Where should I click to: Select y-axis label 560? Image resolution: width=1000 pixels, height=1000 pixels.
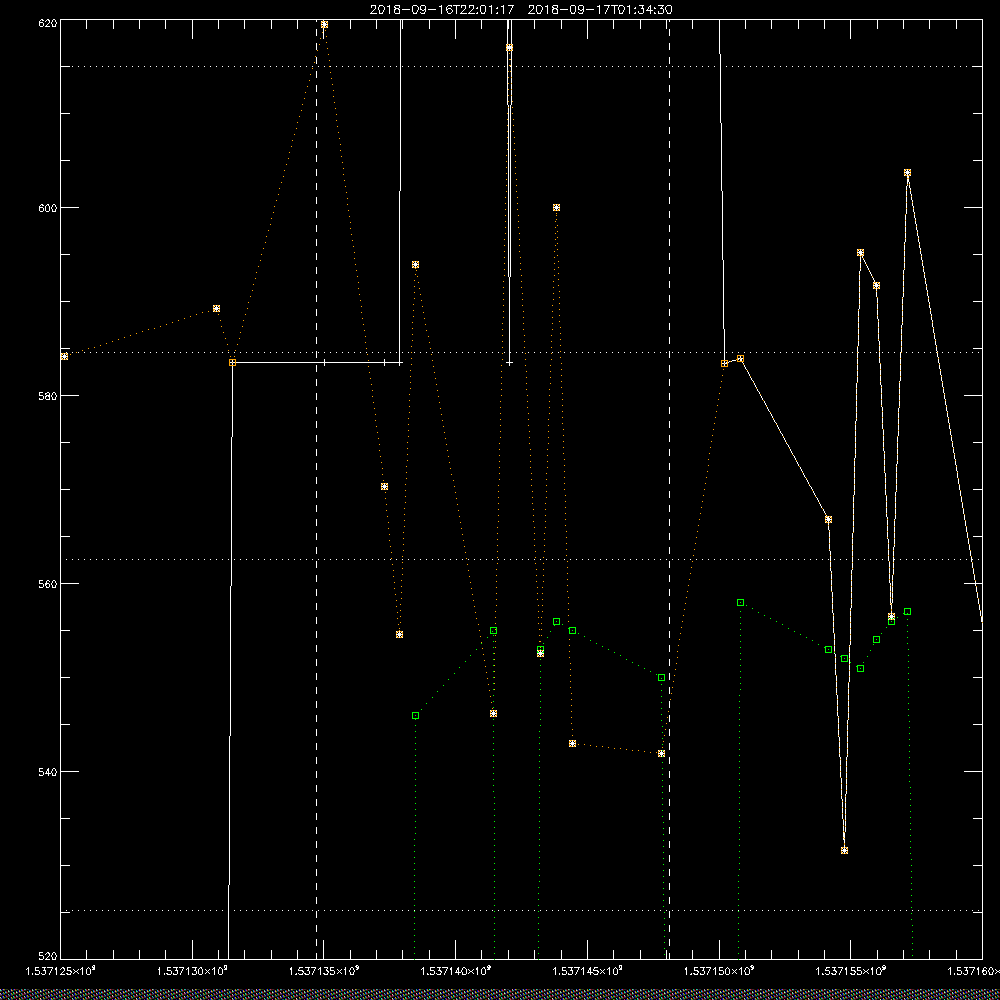tap(48, 584)
